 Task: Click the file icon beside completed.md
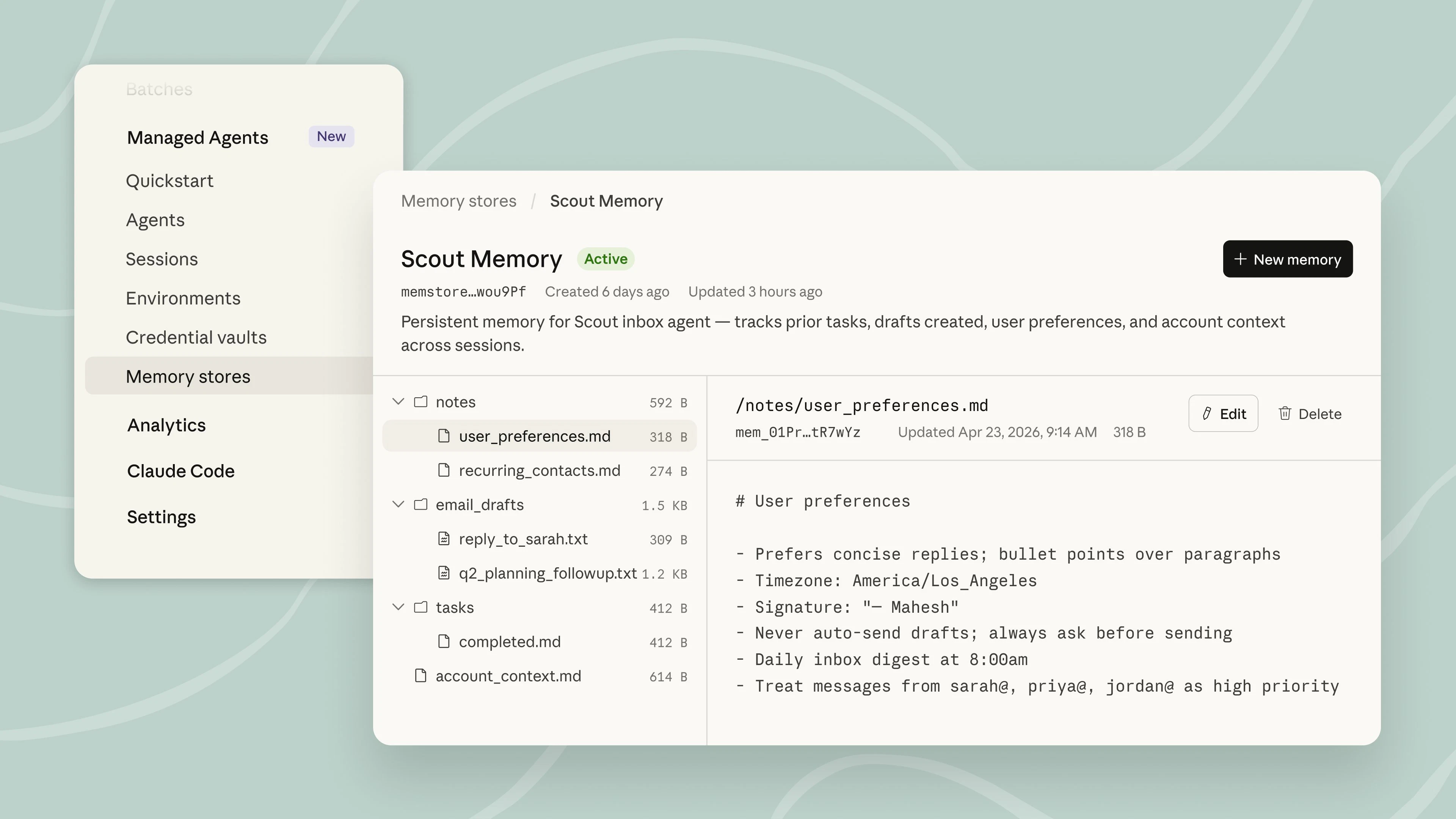[443, 642]
